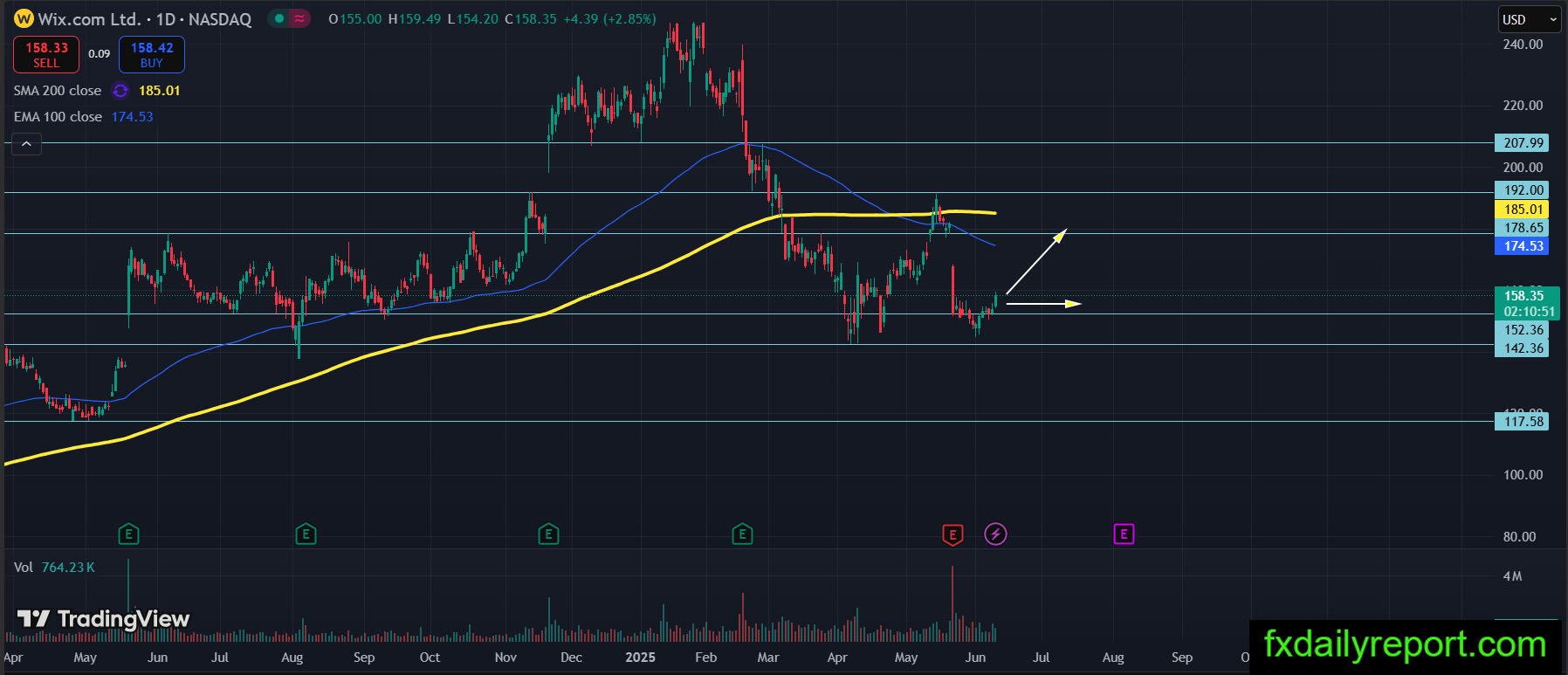Click the 80.00 price scale label
1568x675 pixels.
pyautogui.click(x=1519, y=537)
